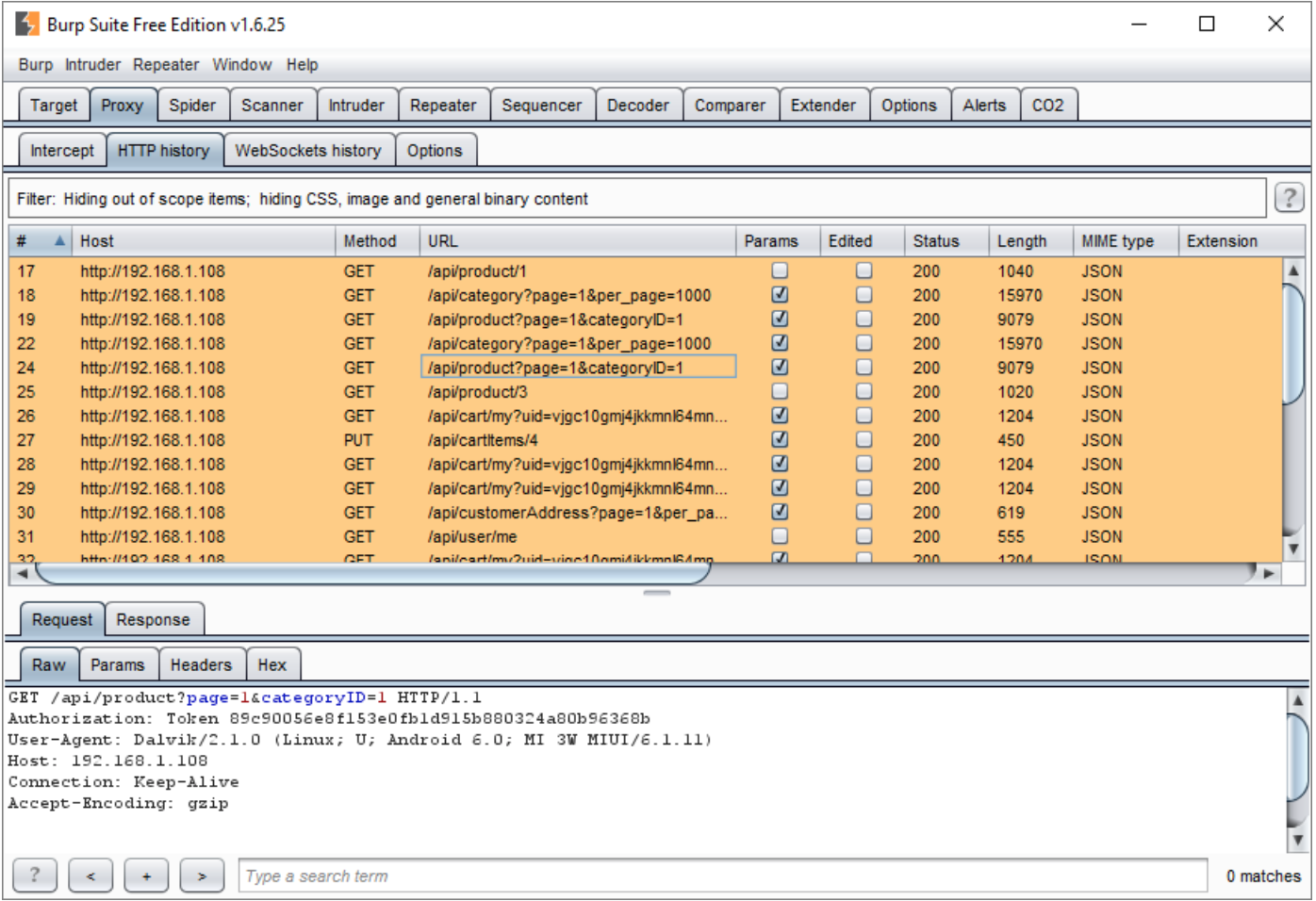
Task: Open the main Options tab
Action: pyautogui.click(x=909, y=105)
